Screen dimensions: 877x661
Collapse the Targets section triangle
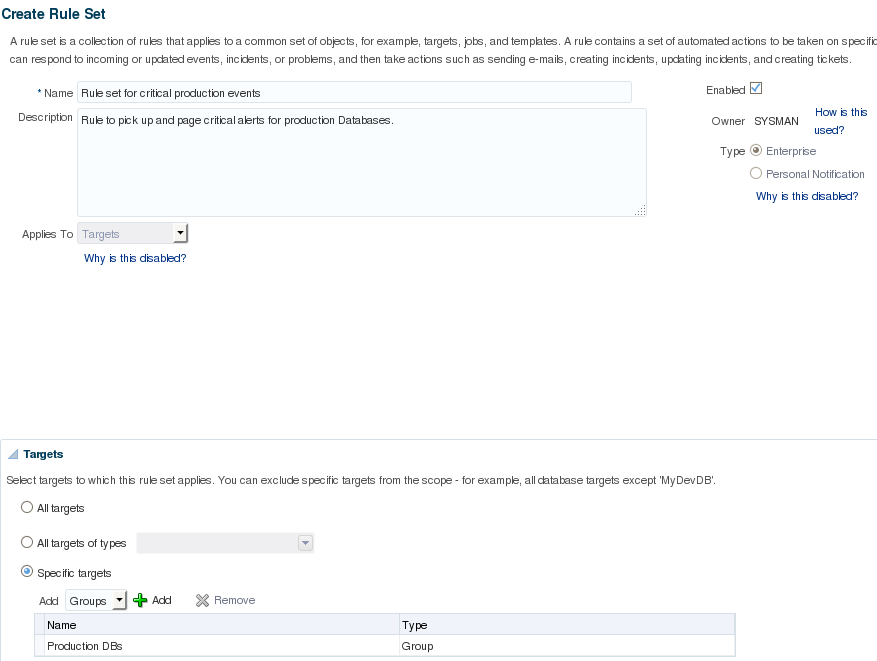tap(13, 454)
